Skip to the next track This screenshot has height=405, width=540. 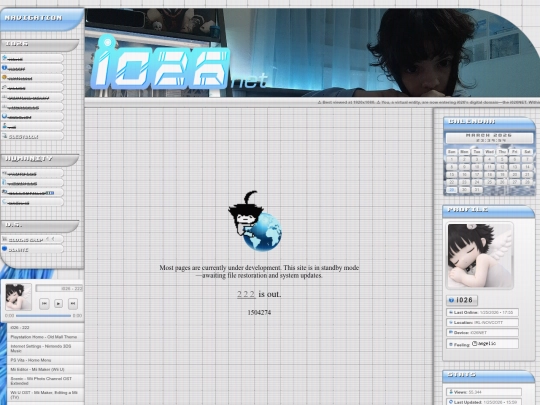tap(73, 303)
